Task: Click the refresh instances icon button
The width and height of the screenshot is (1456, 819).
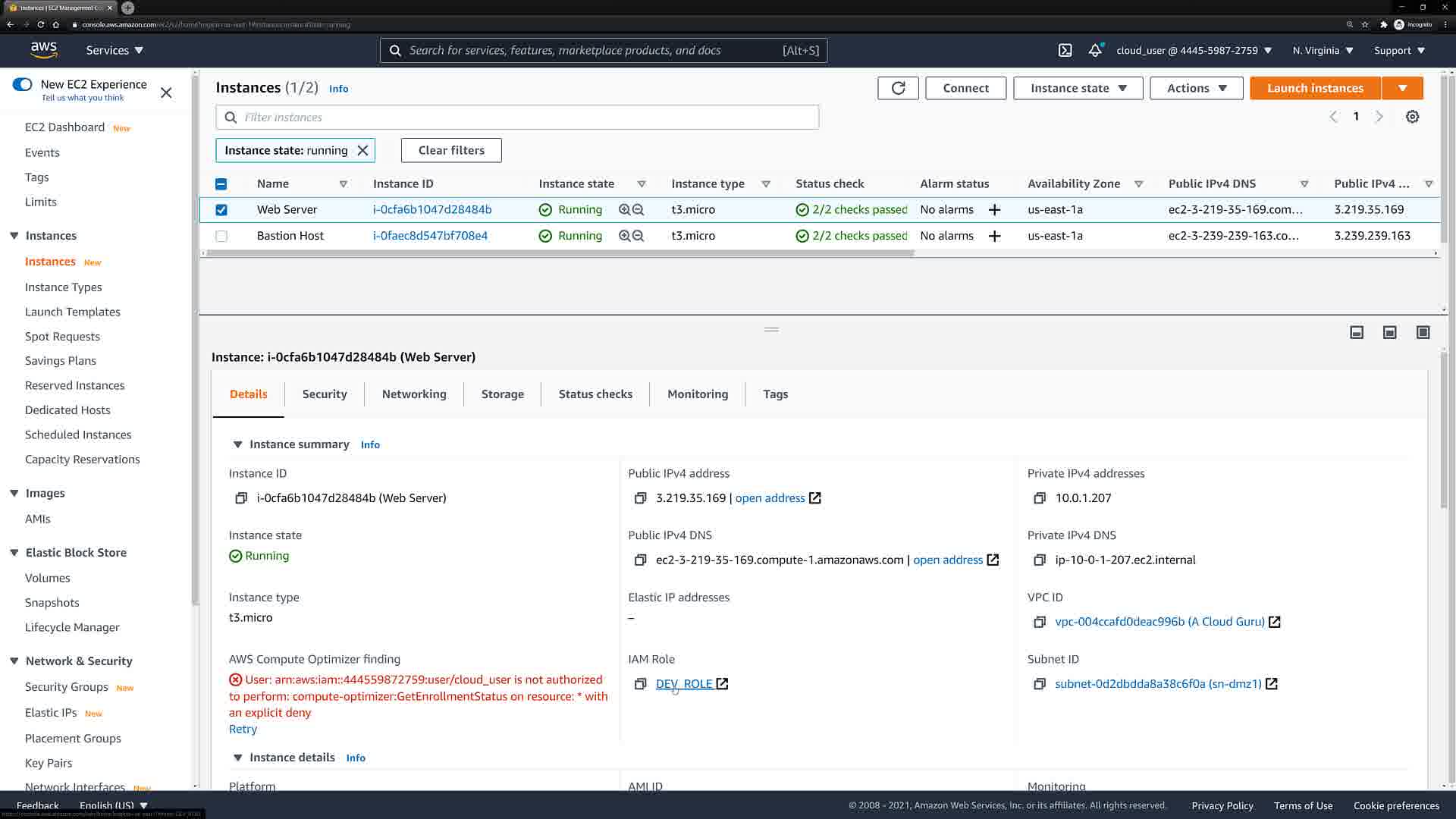Action: (x=898, y=88)
